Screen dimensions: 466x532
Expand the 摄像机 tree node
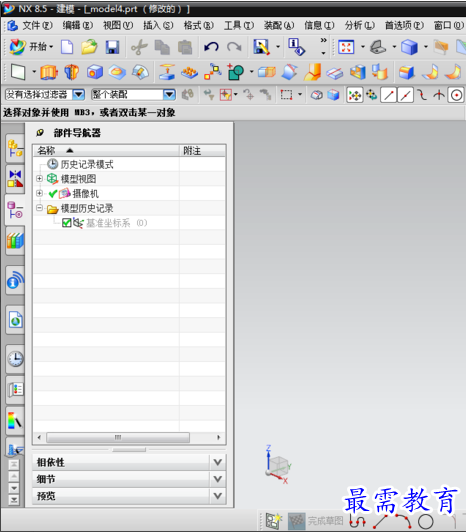coord(39,193)
